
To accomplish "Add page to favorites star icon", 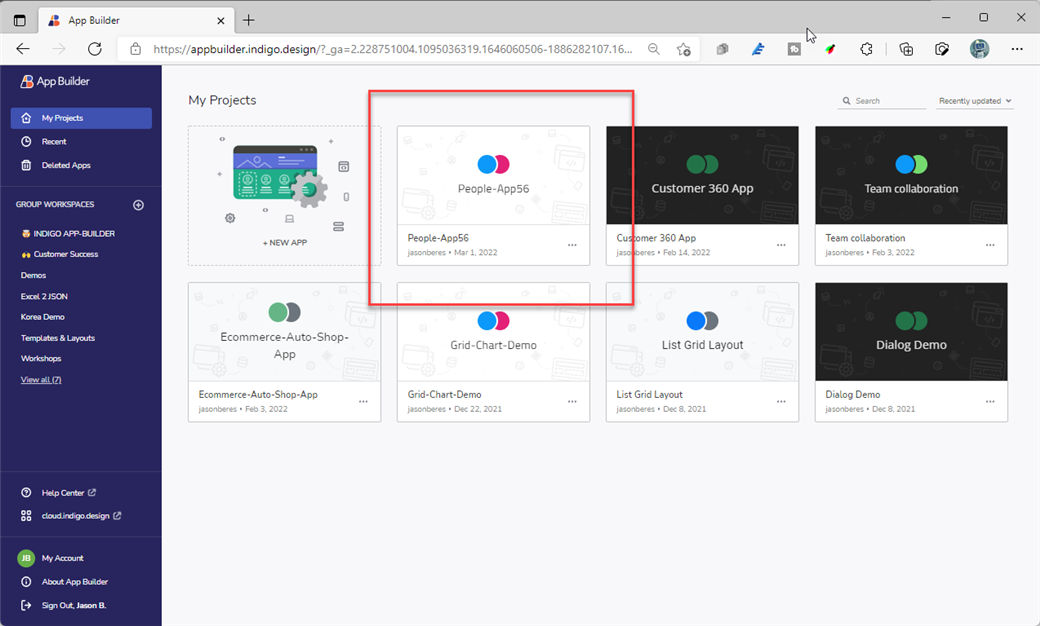I will point(684,49).
